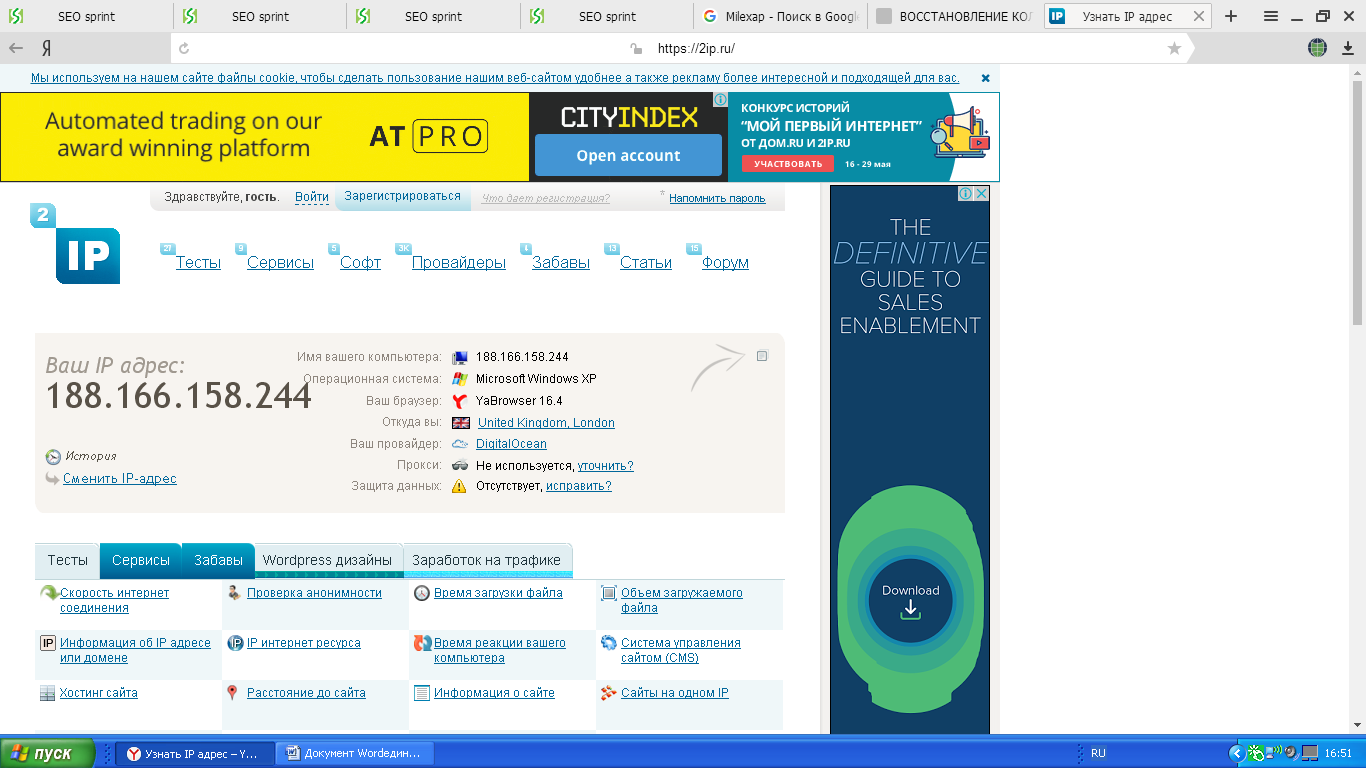The width and height of the screenshot is (1366, 768).
Task: Open the Забавы navigation menu item
Action: click(561, 263)
